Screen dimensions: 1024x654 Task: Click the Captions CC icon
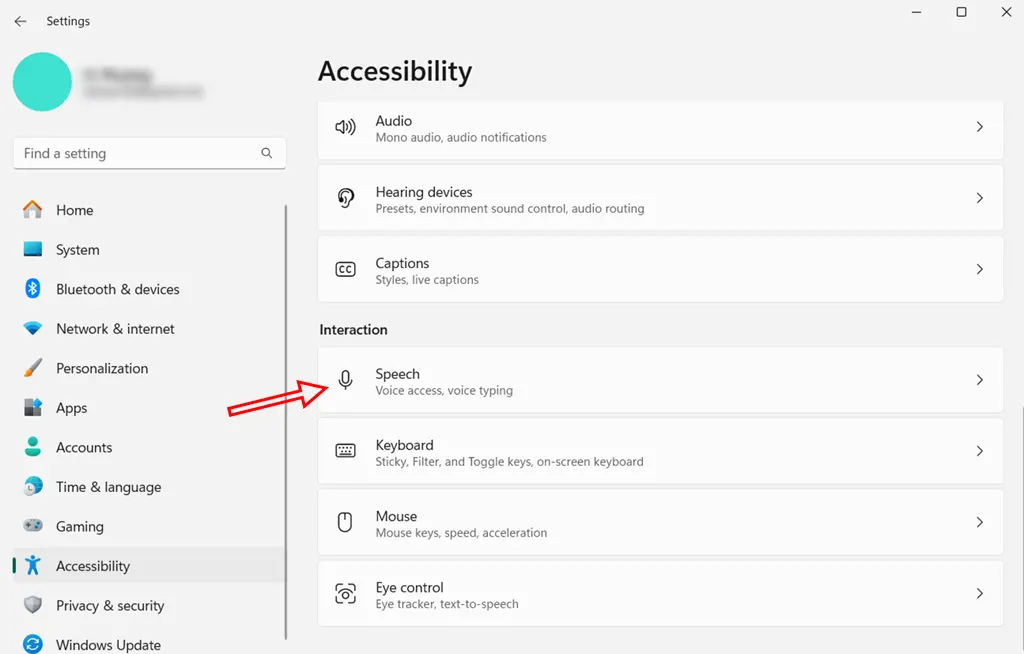pyautogui.click(x=345, y=270)
